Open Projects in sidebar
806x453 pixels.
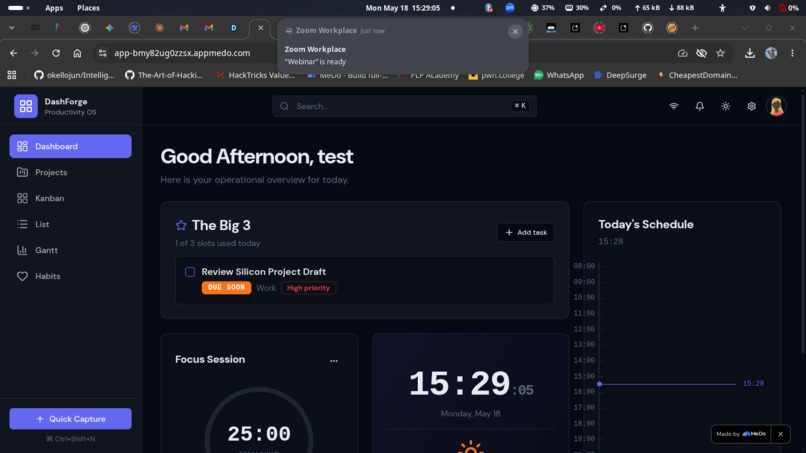click(x=70, y=172)
